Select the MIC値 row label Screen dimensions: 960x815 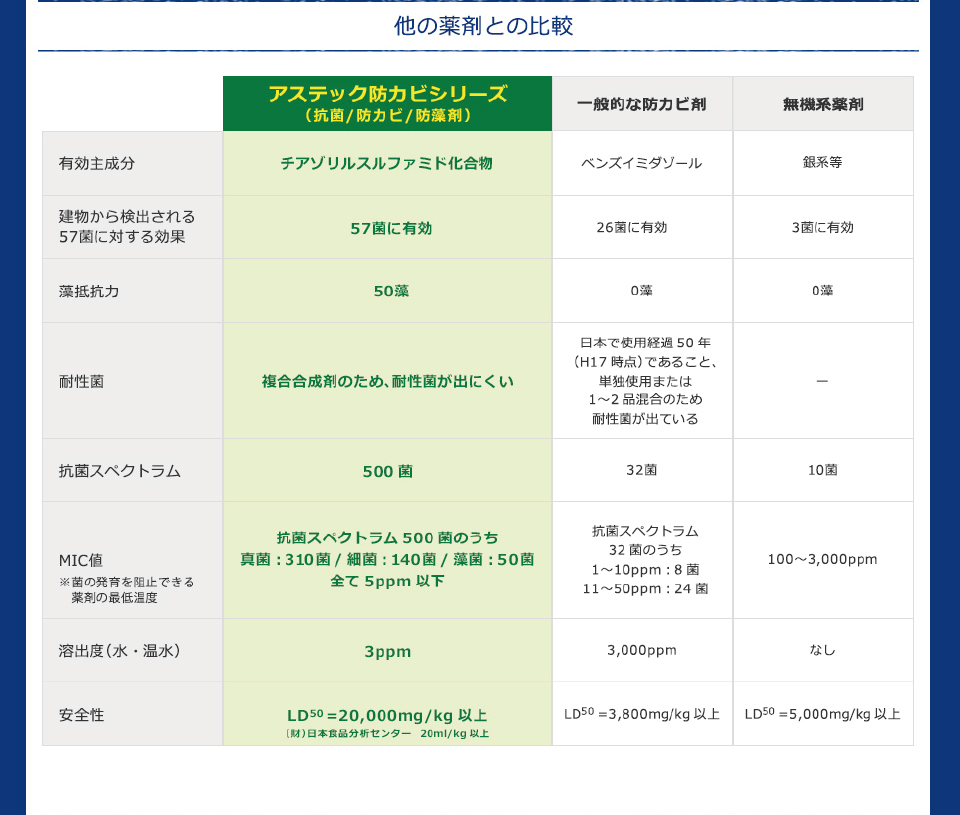pos(81,560)
